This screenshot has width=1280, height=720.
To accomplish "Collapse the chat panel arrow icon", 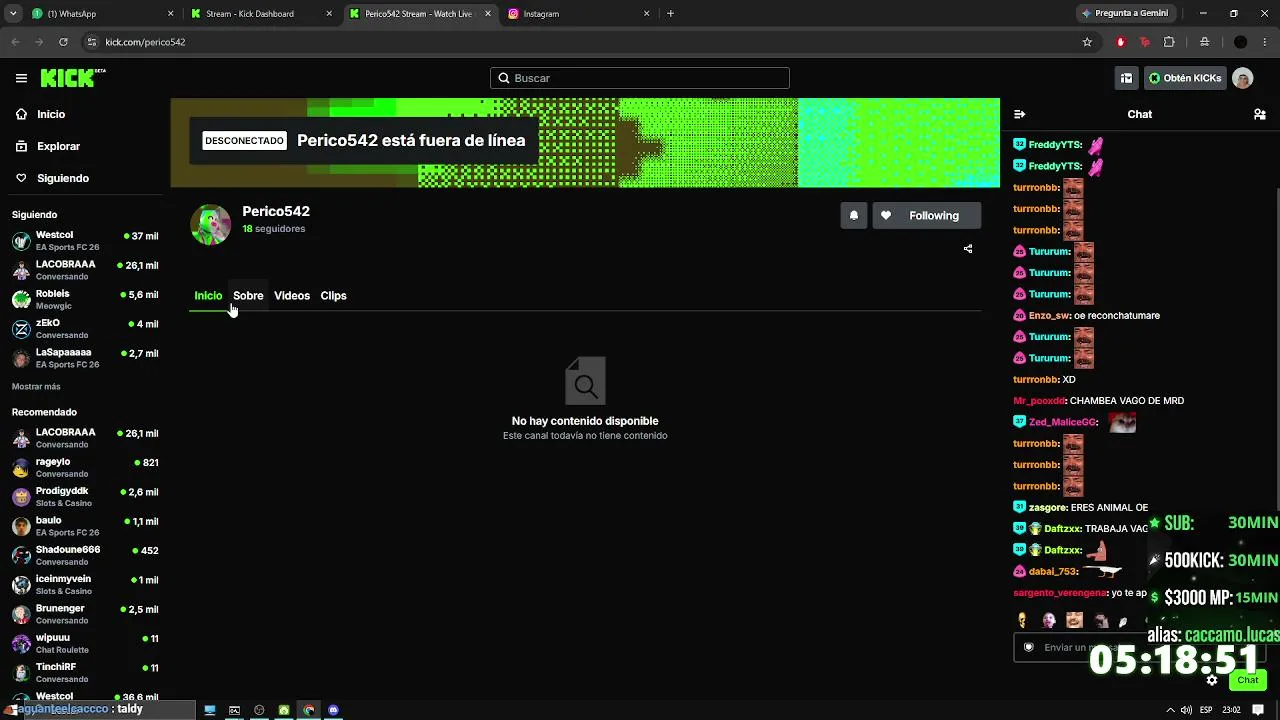I will tap(1019, 114).
